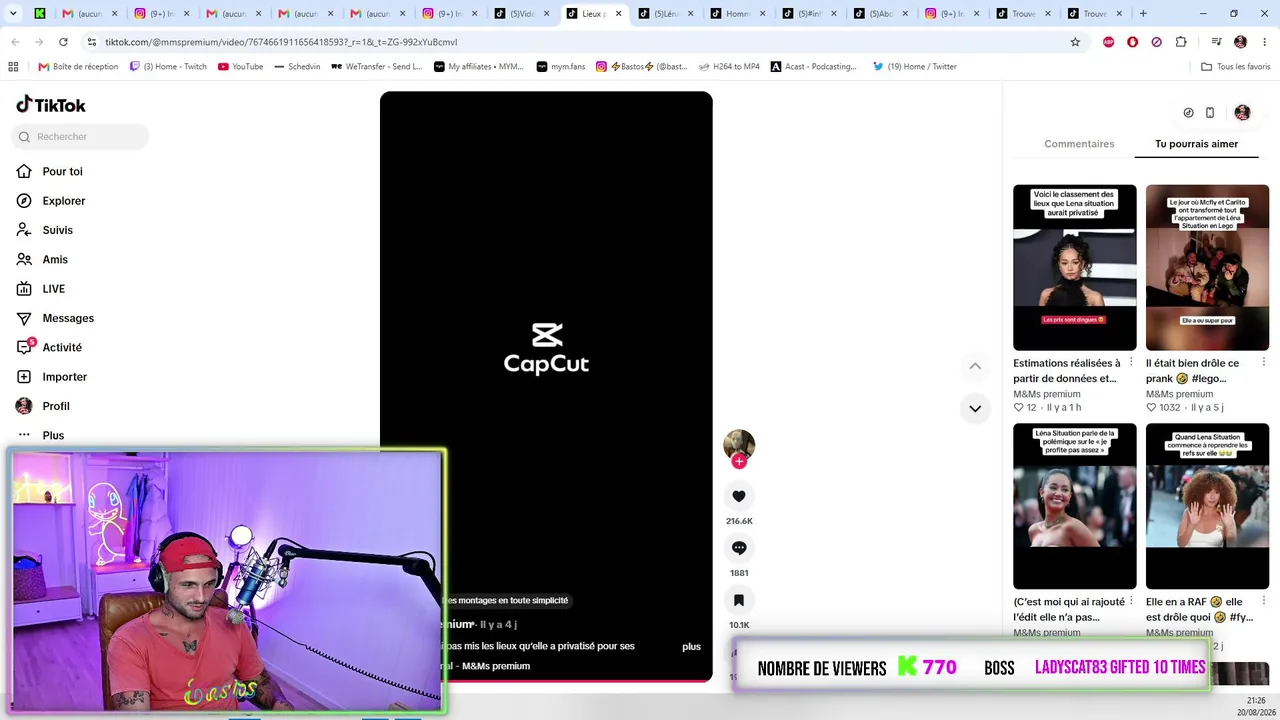This screenshot has width=1280, height=720.
Task: Open the Mcfly et Carlito Lego video thumbnail
Action: [x=1207, y=267]
